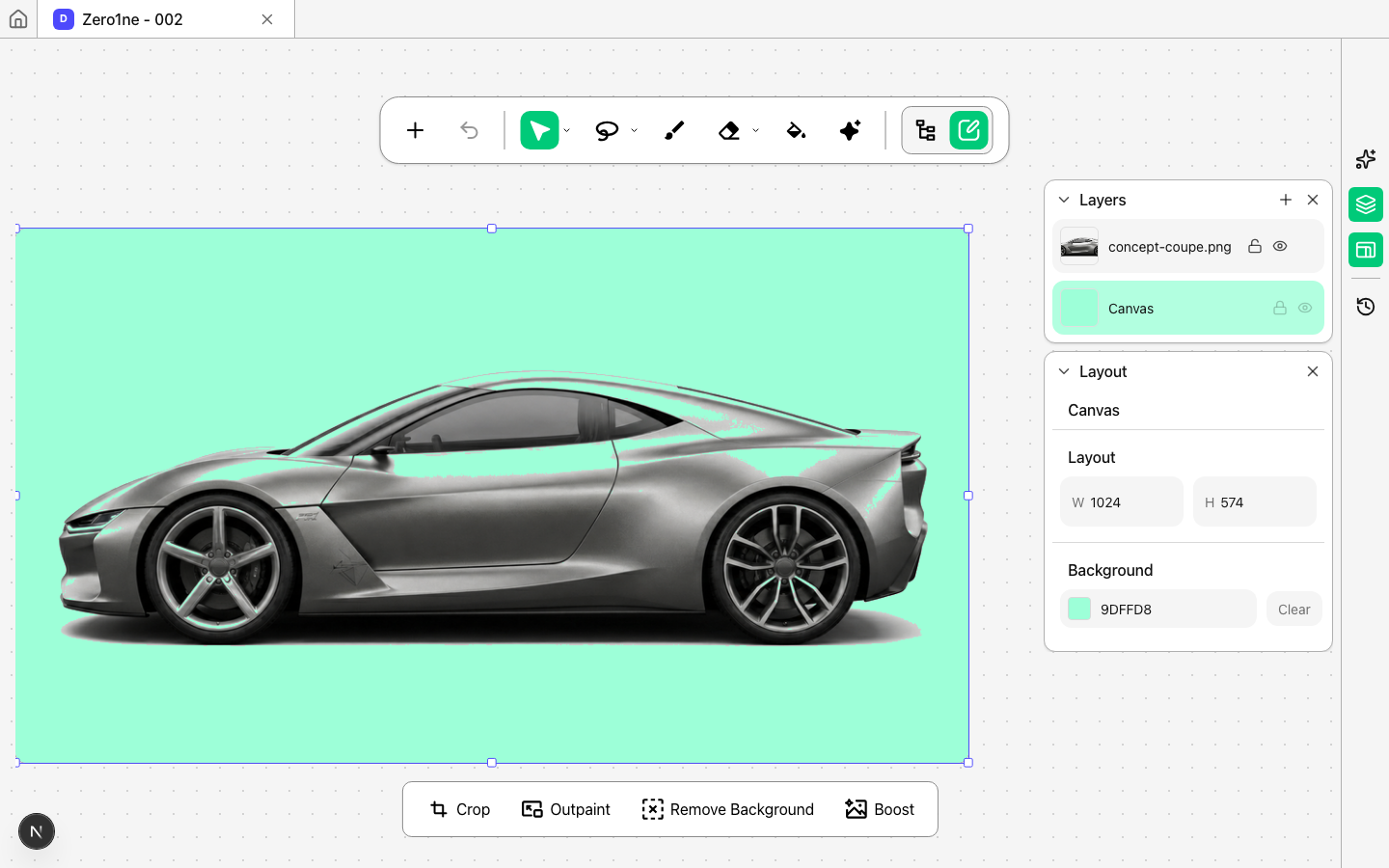The height and width of the screenshot is (868, 1389).
Task: Click the top-center selection handle
Action: 492,229
